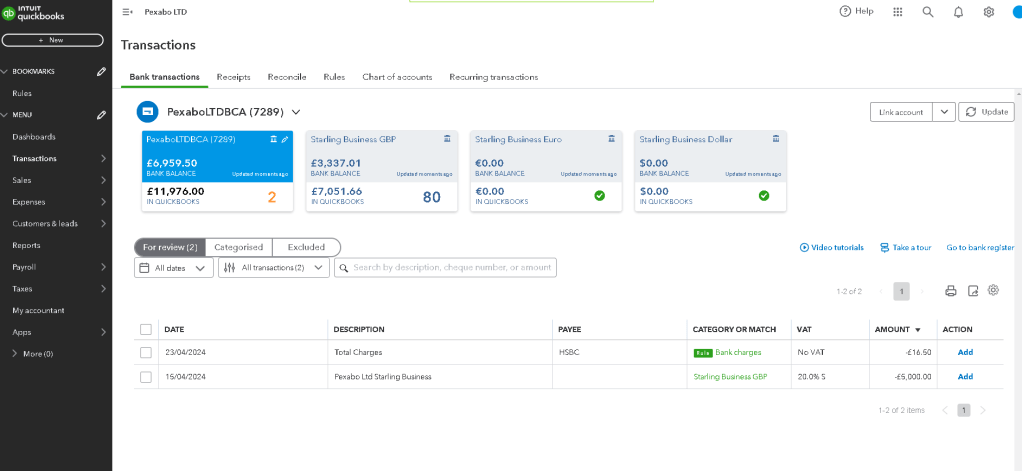Click the search by description field
1022x471 pixels.
(x=445, y=268)
